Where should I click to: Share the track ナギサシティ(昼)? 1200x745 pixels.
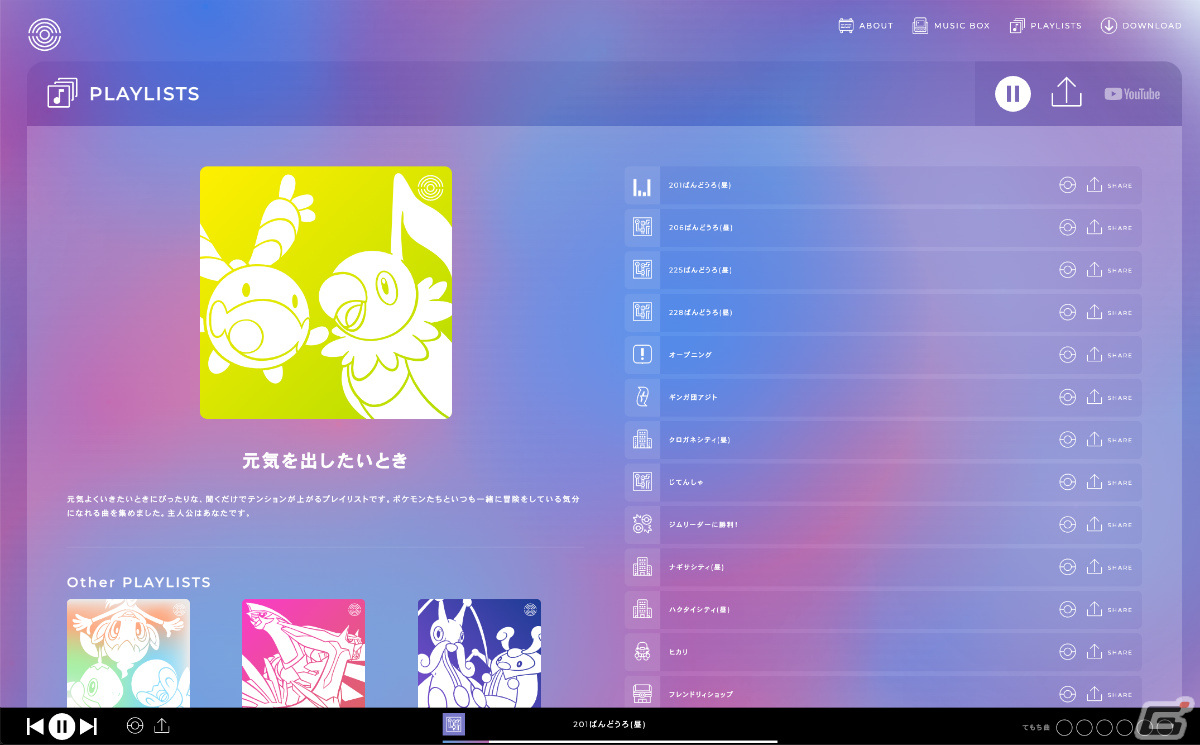tap(1109, 567)
